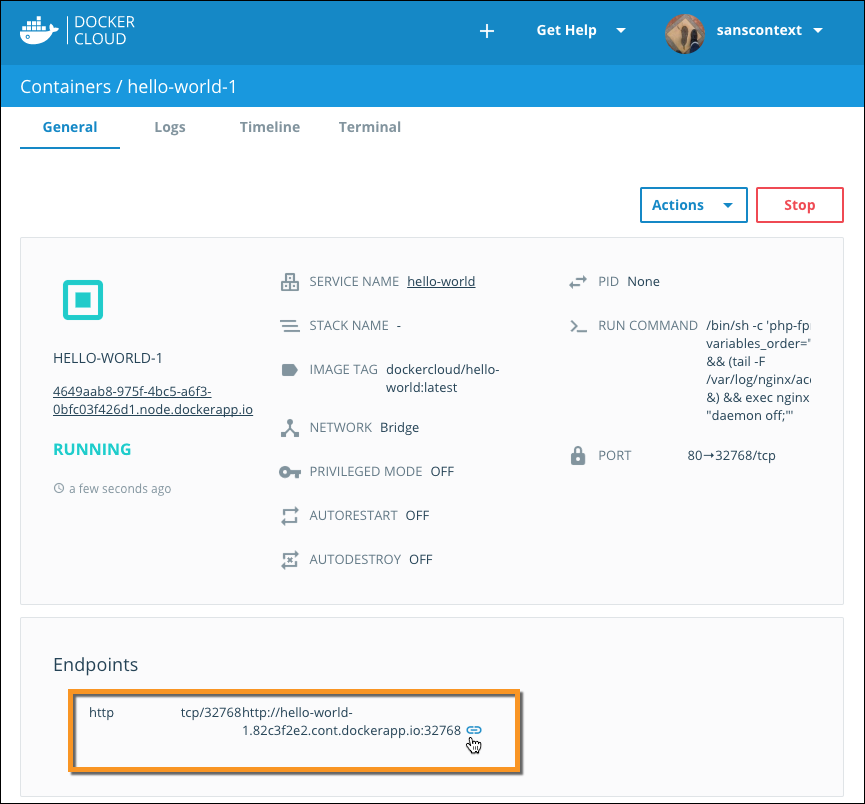Click the Image Tag label icon

pyautogui.click(x=290, y=370)
